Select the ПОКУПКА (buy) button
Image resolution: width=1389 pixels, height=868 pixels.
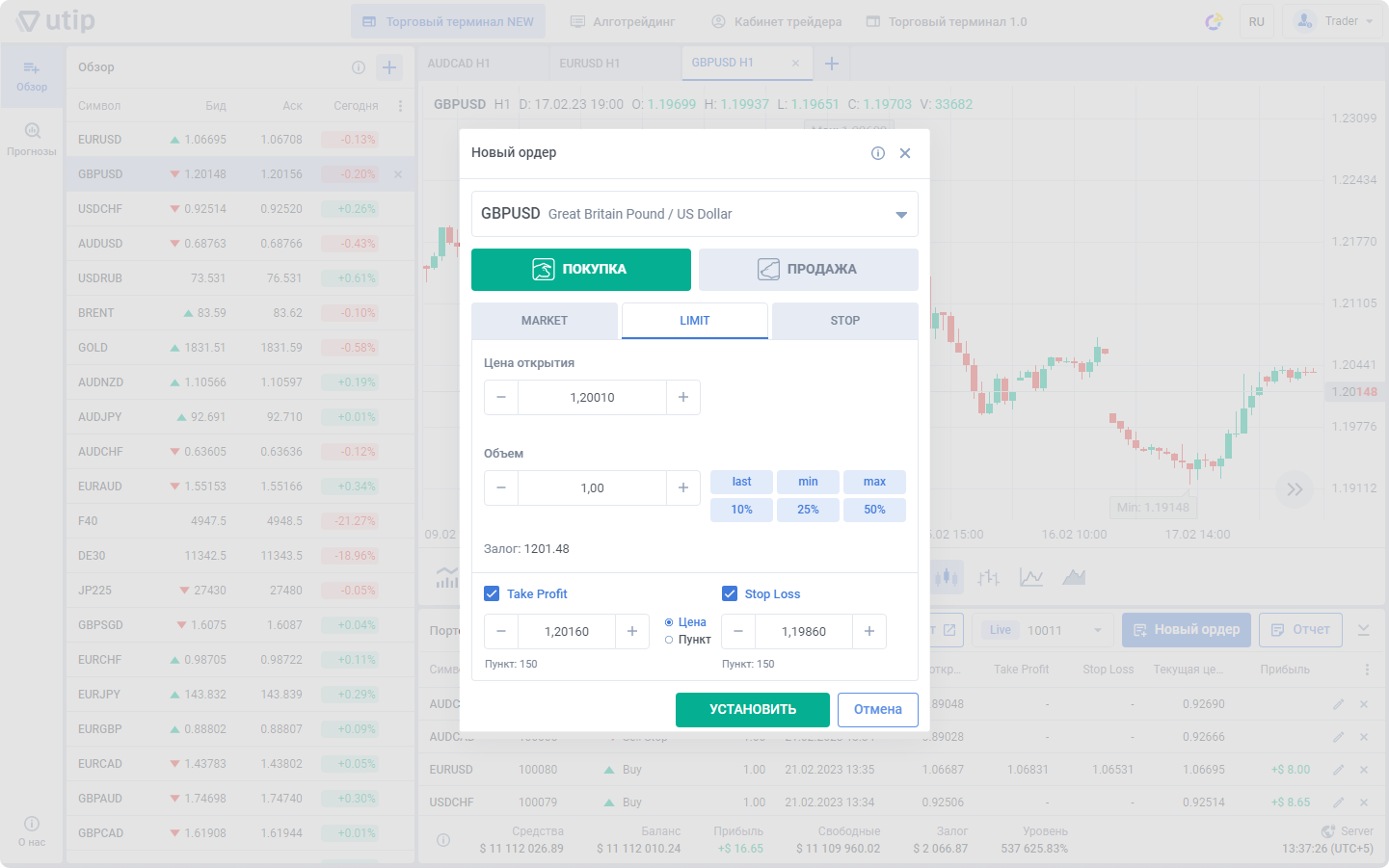click(581, 270)
